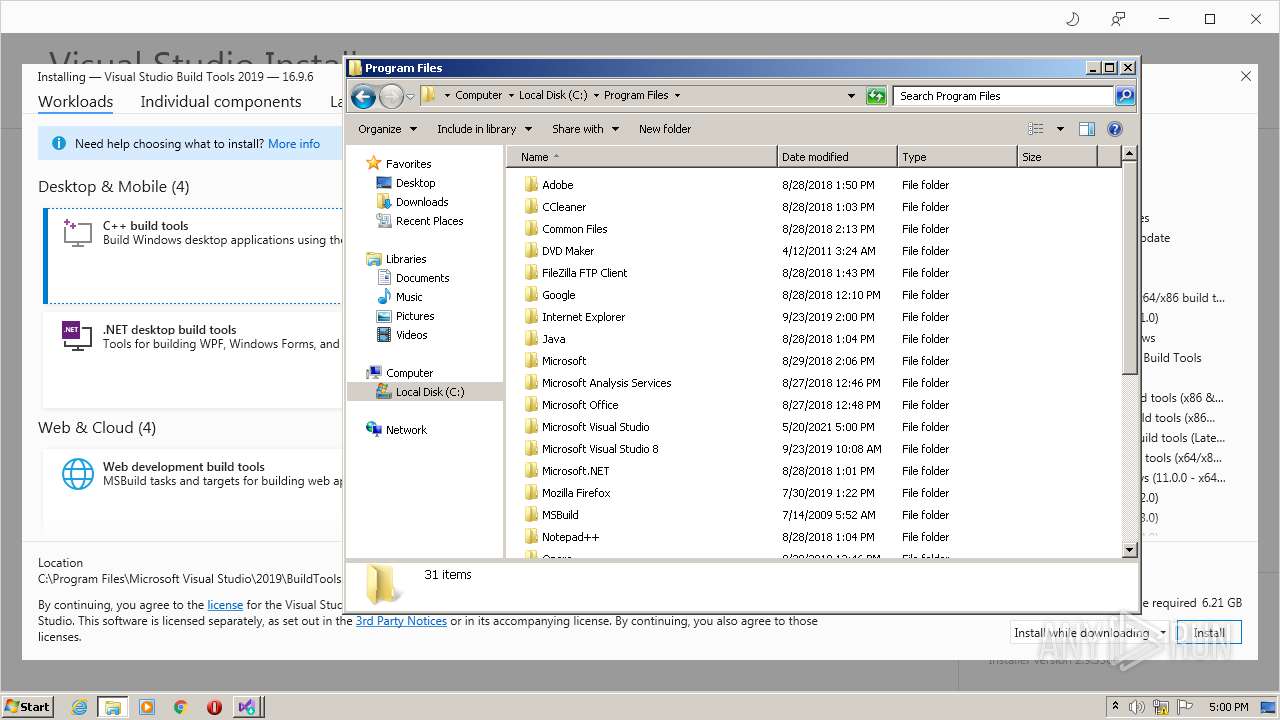Sort by Date modified column header

tap(837, 157)
